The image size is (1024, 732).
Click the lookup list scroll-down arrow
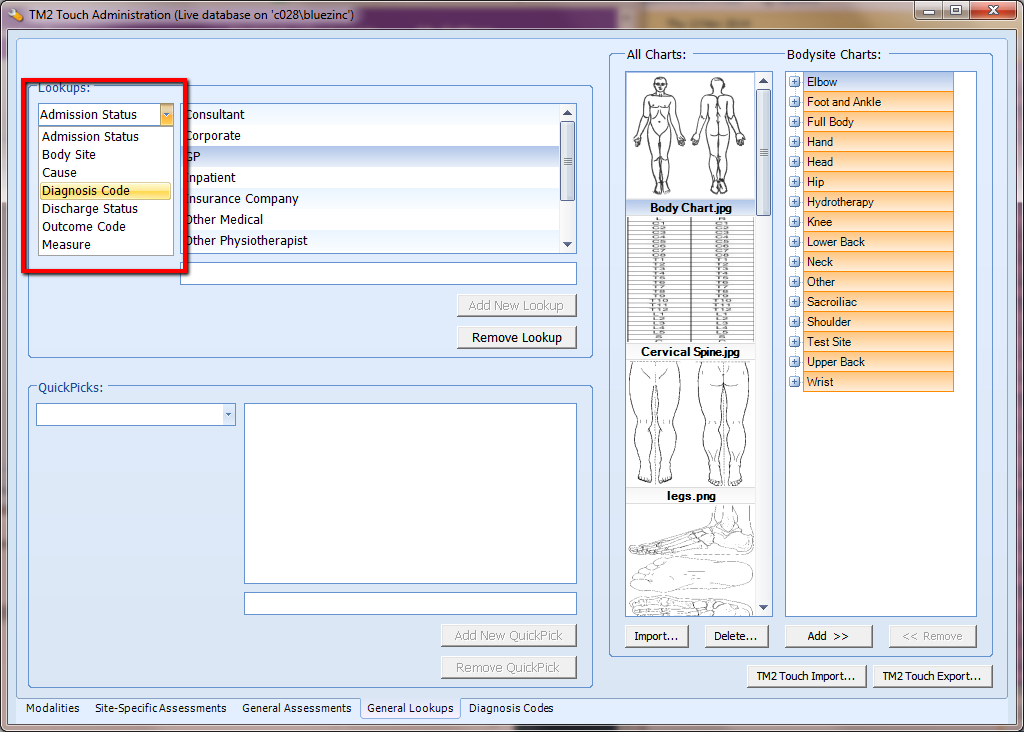(x=568, y=245)
